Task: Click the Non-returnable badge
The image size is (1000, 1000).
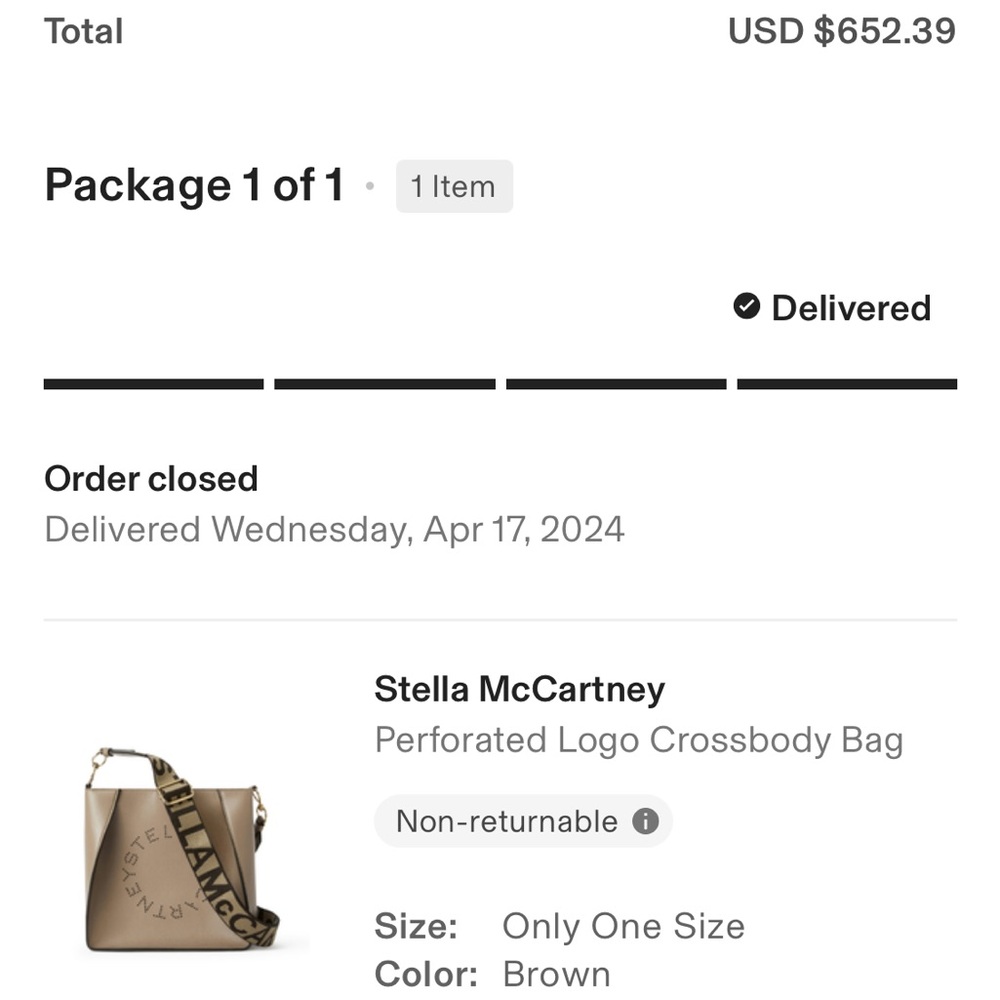Action: [523, 821]
